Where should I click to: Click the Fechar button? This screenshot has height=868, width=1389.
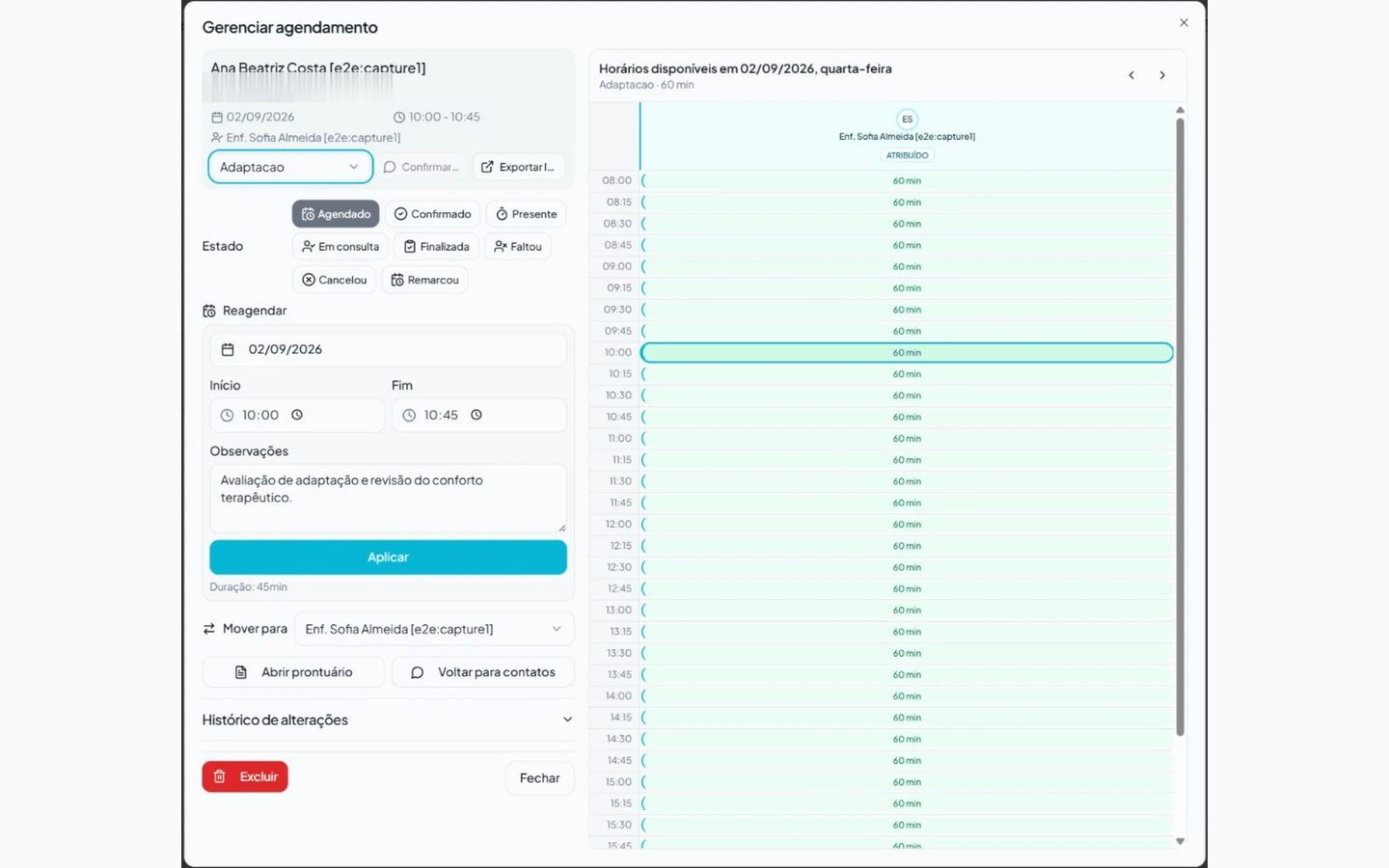(539, 778)
